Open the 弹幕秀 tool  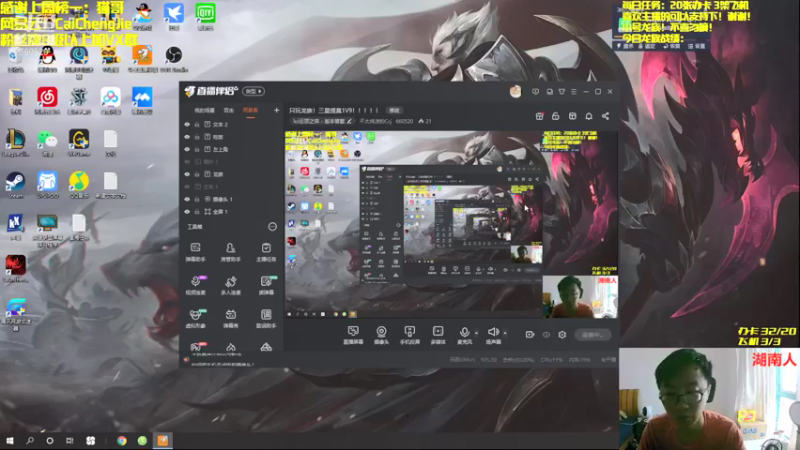pyautogui.click(x=231, y=318)
